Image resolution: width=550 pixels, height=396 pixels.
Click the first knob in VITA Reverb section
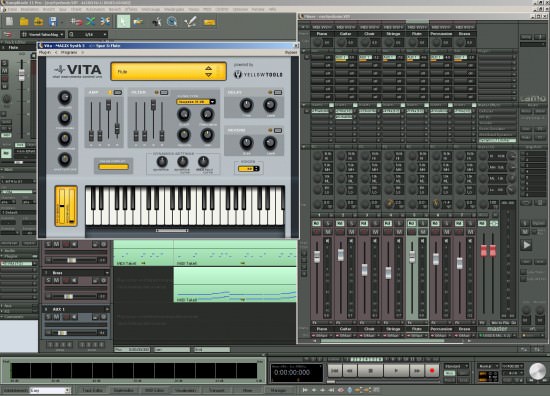point(246,142)
